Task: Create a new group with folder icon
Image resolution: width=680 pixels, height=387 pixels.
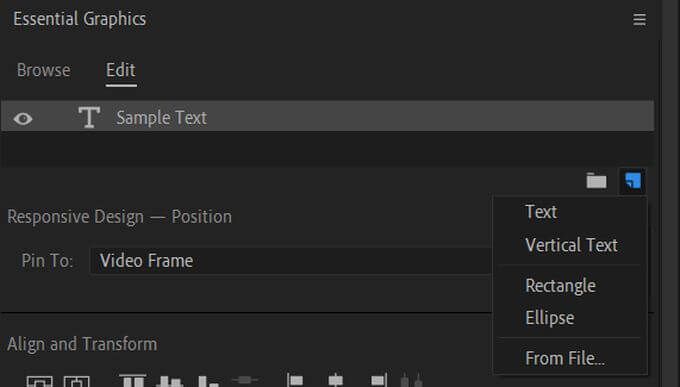Action: click(x=596, y=180)
